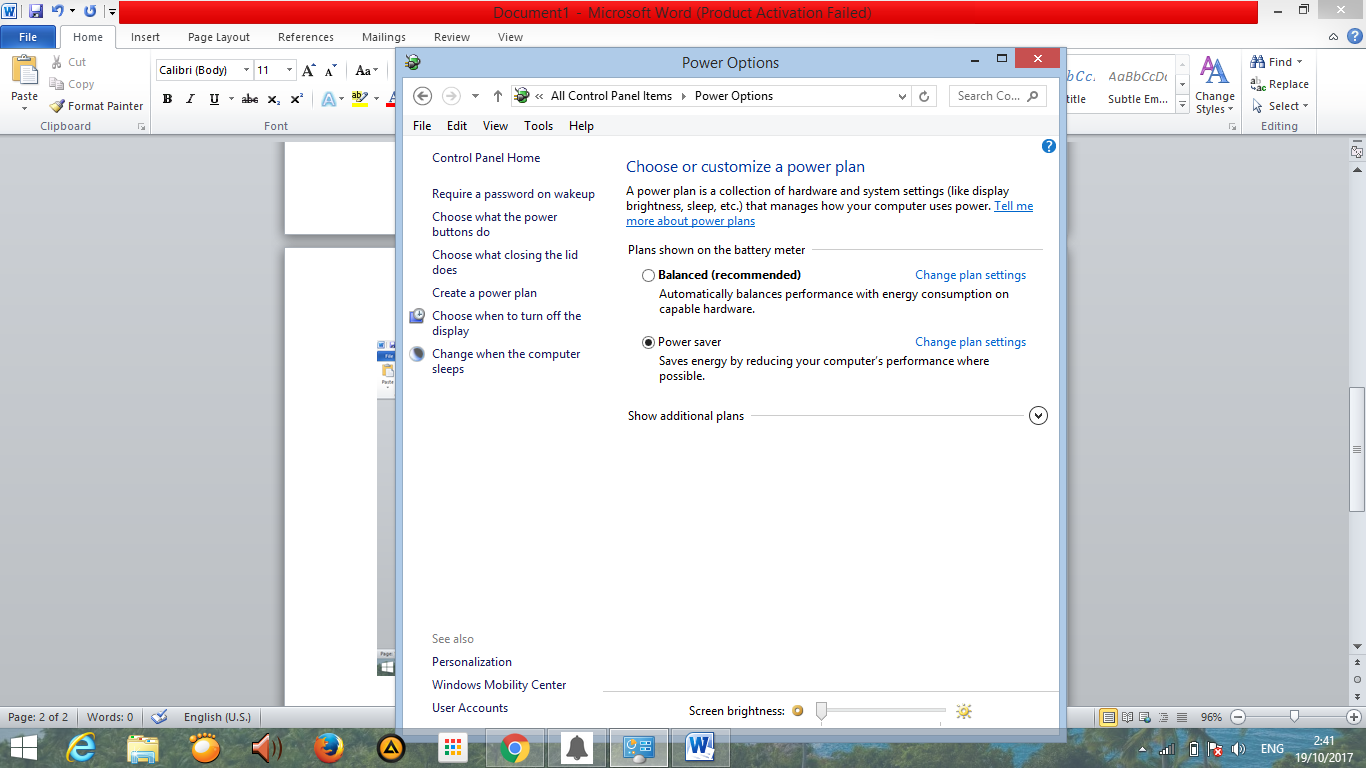Open the Change Case dropdown

click(367, 70)
